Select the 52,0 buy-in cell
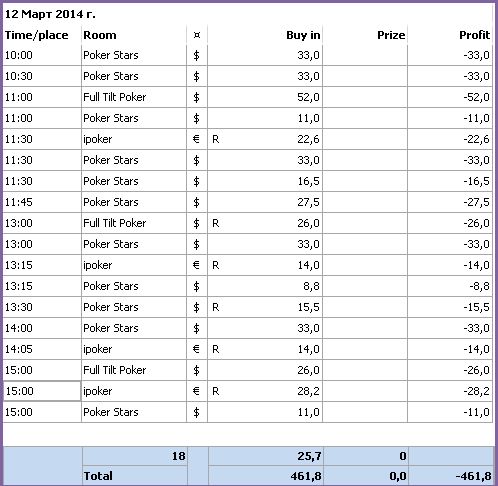The height and width of the screenshot is (486, 498). point(265,97)
